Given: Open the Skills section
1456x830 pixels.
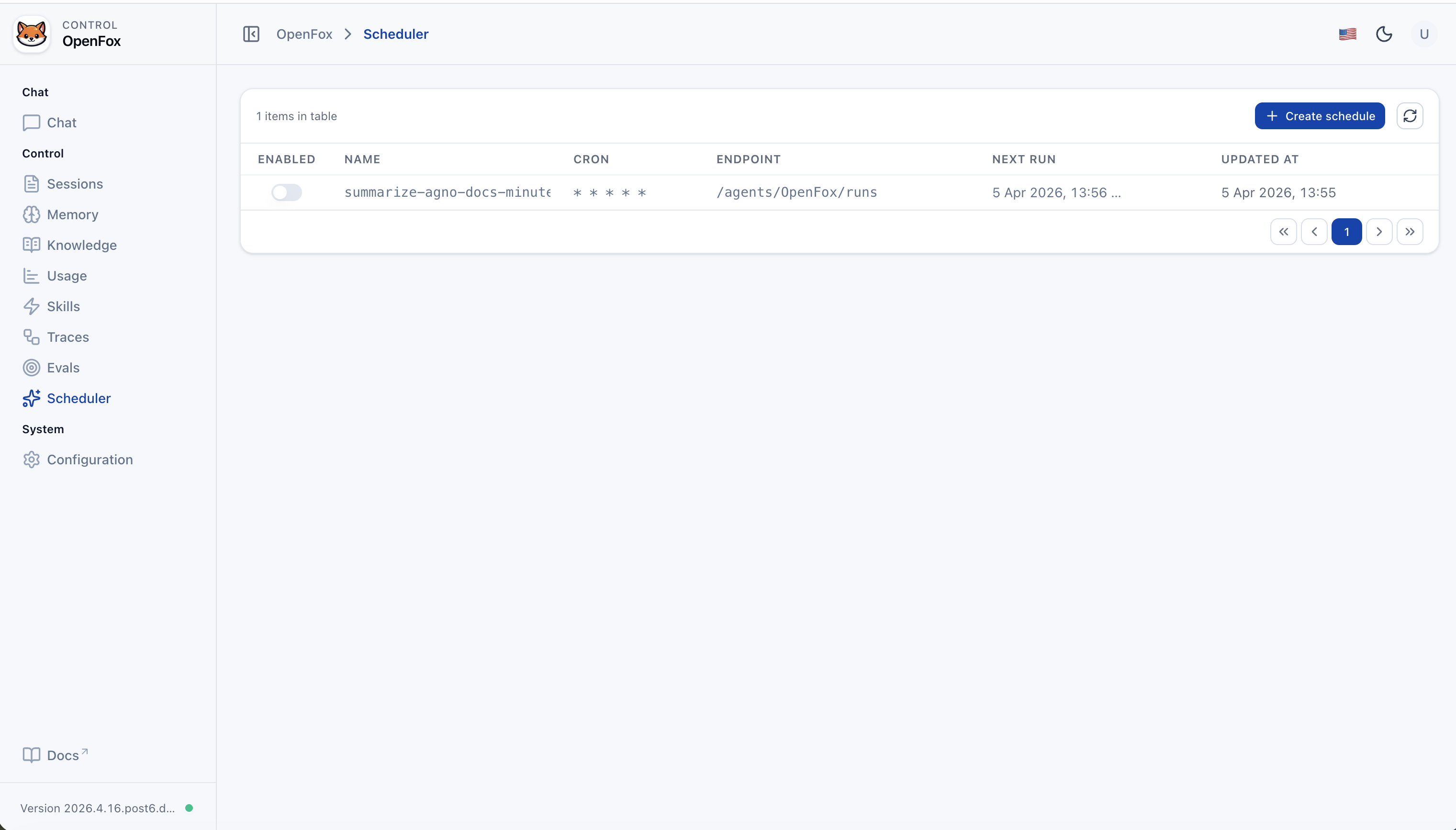Looking at the screenshot, I should click(x=63, y=306).
